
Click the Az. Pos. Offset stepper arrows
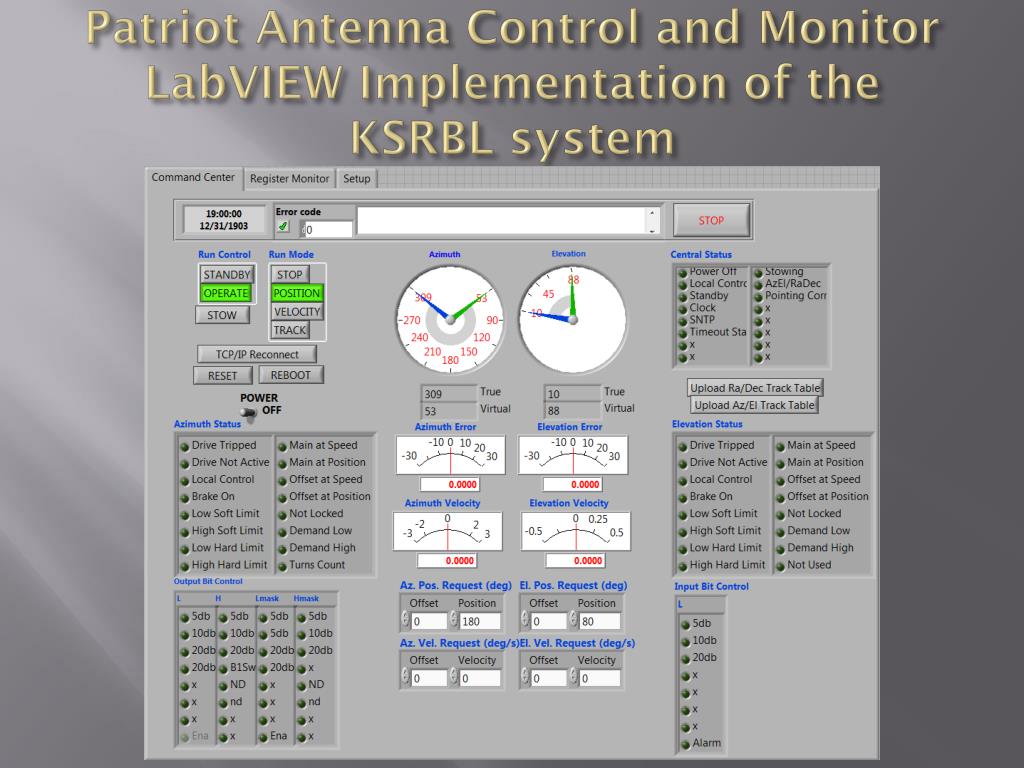406,619
